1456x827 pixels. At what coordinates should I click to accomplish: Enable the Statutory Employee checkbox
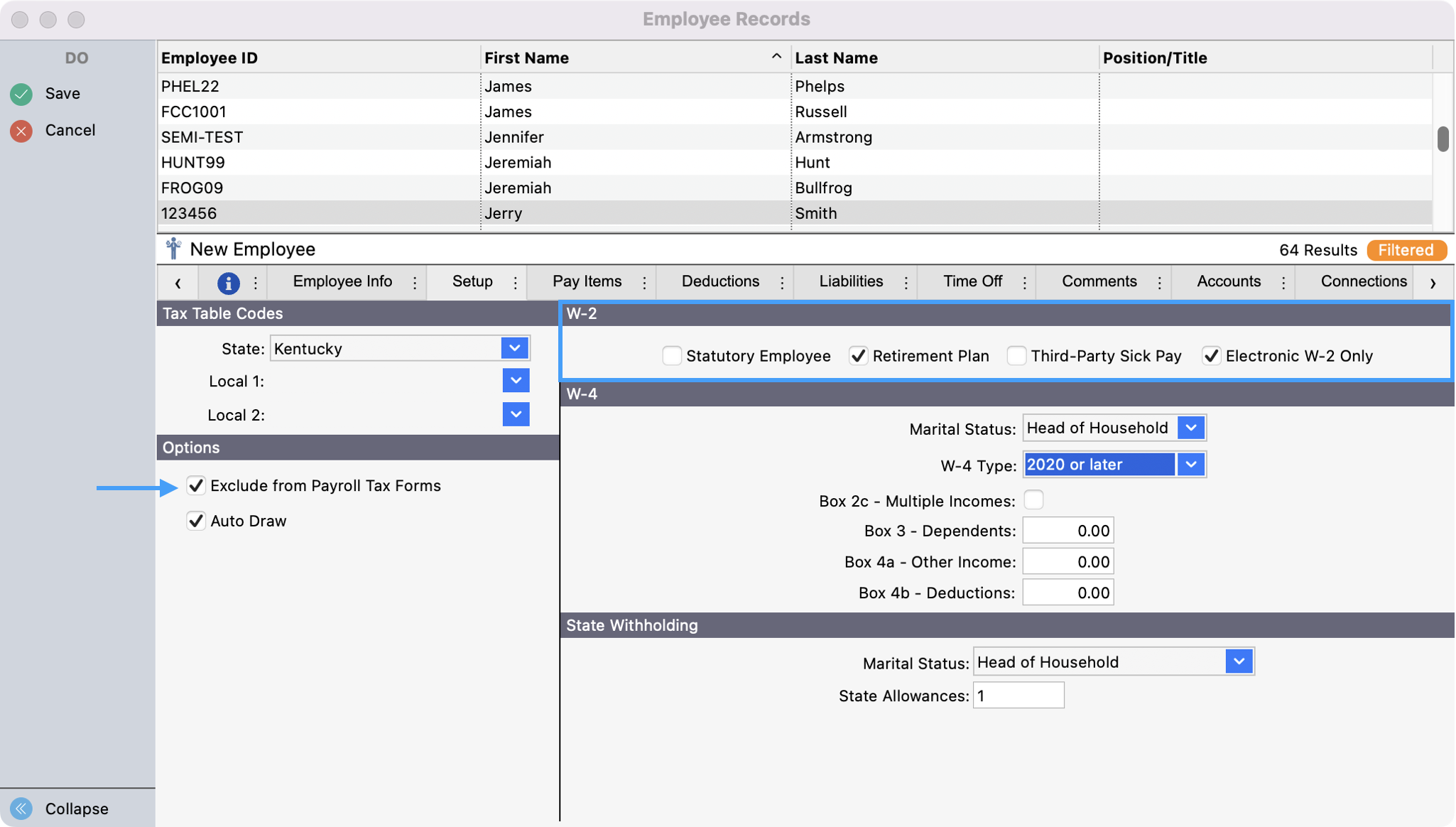coord(672,356)
